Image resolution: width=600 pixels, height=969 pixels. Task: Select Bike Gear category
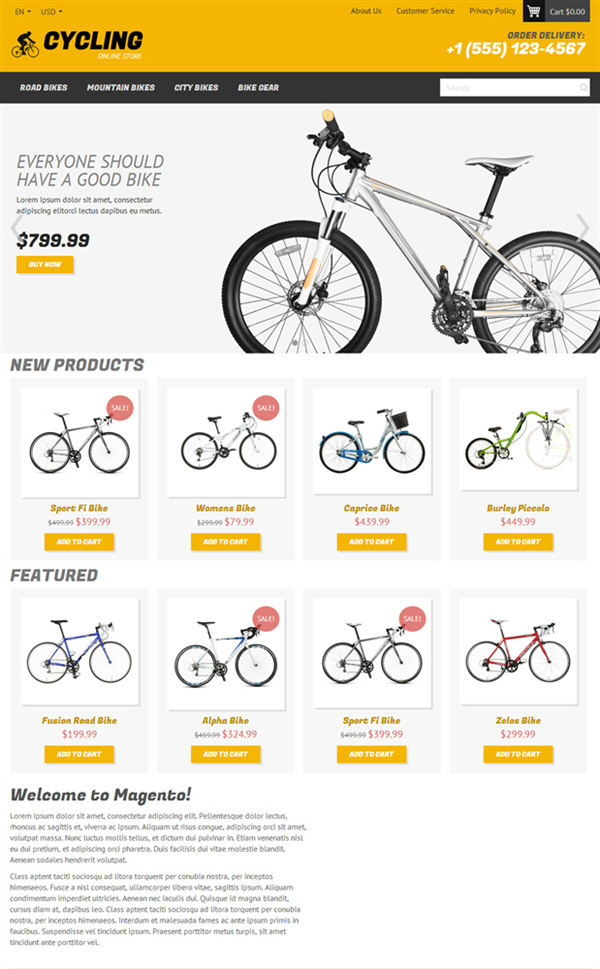pyautogui.click(x=258, y=88)
